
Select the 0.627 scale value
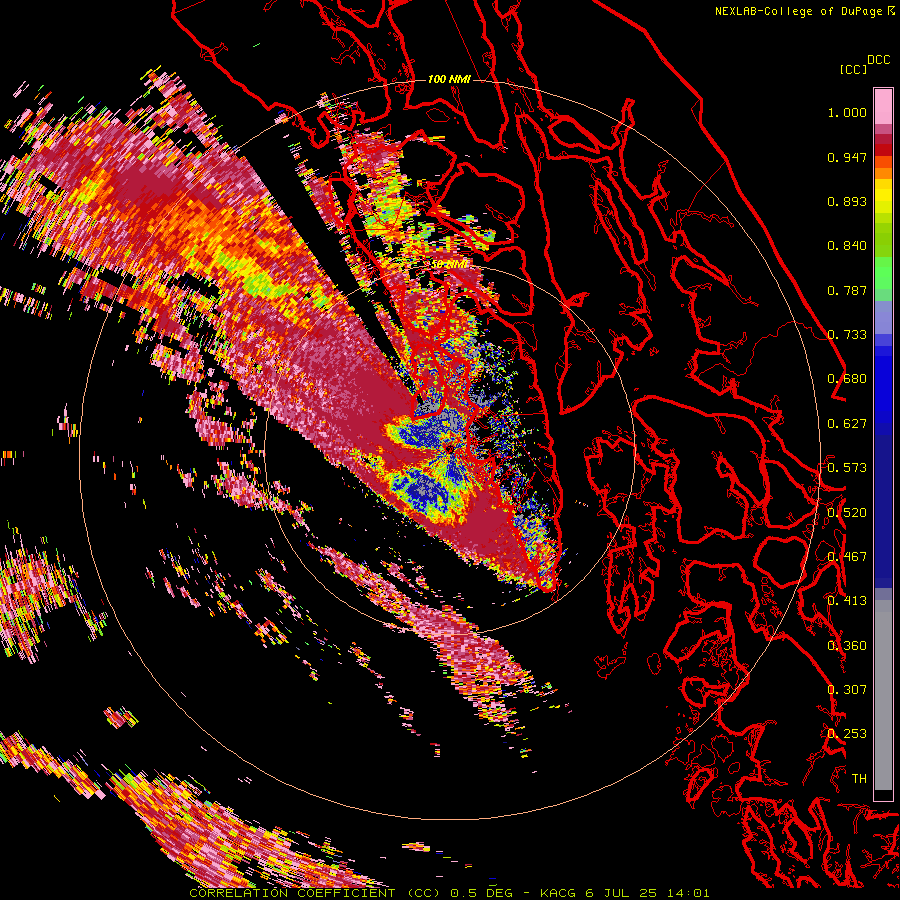(847, 424)
